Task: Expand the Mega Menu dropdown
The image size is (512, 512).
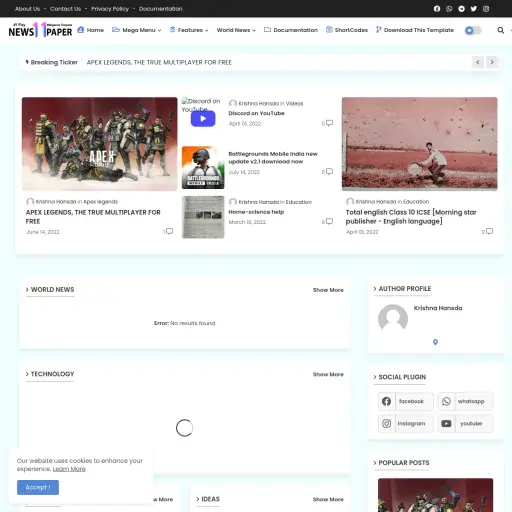Action: (137, 30)
